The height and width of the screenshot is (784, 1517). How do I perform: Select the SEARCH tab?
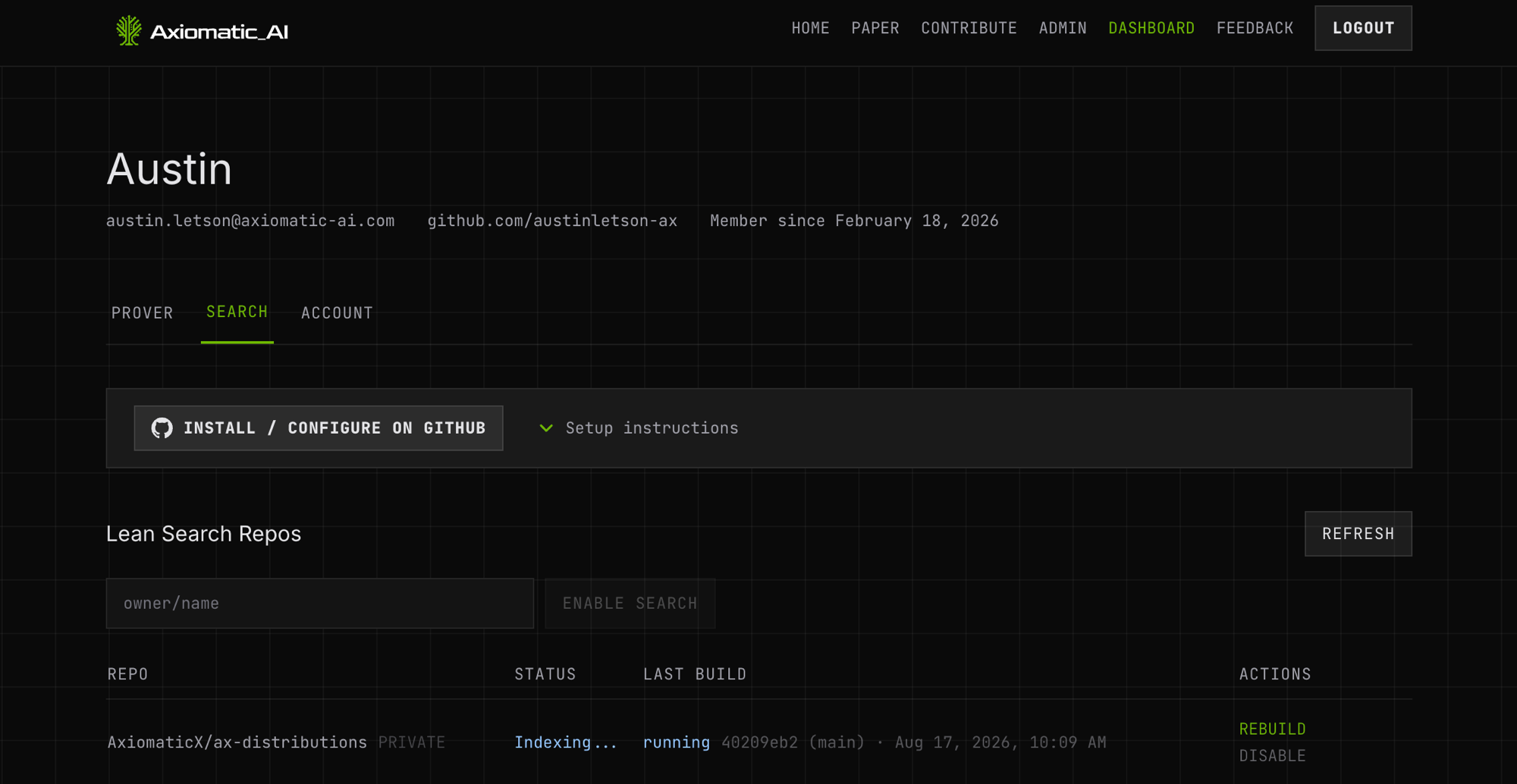tap(237, 312)
